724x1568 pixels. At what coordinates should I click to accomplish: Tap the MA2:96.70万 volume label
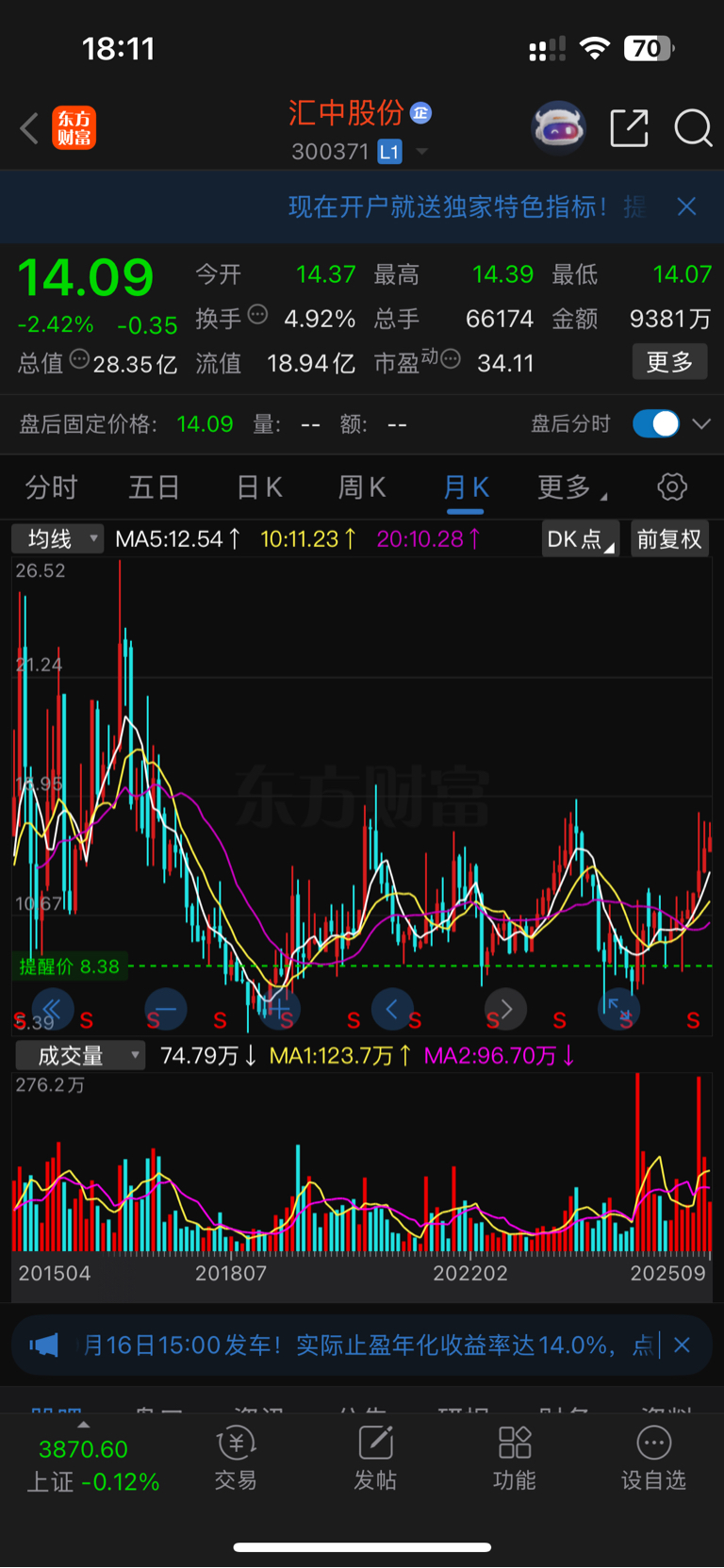499,1056
